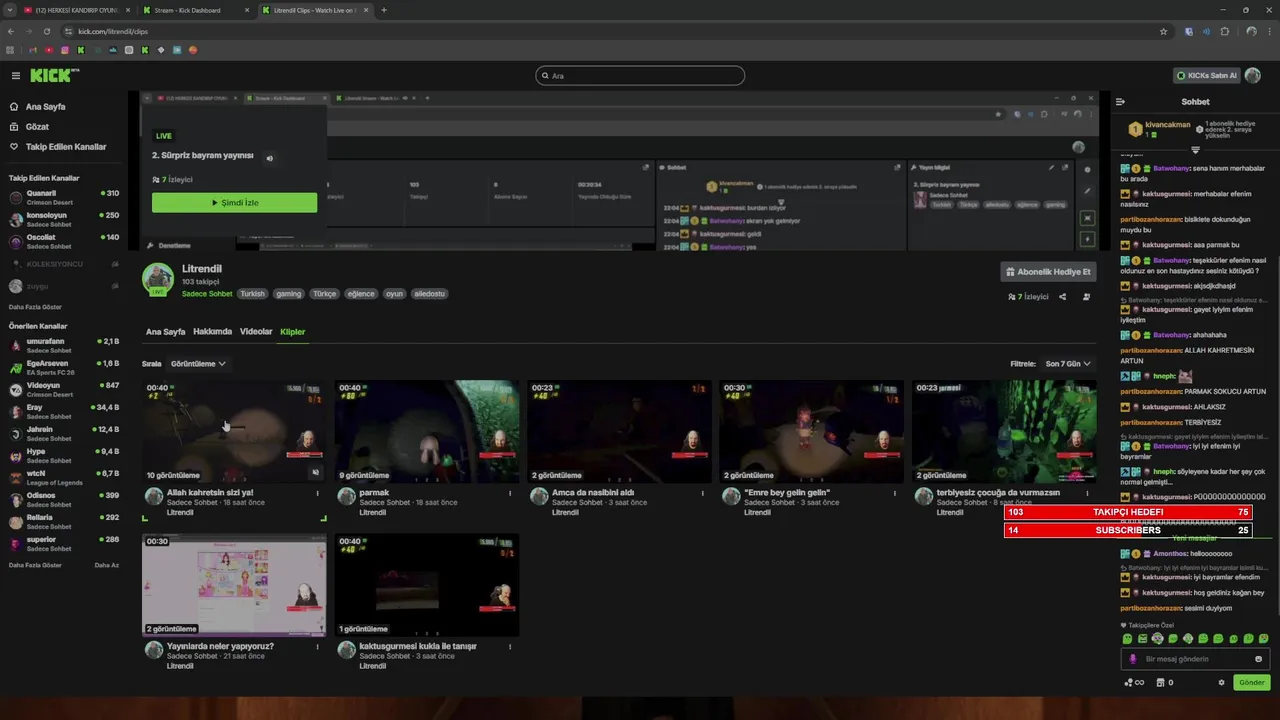This screenshot has height=720, width=1280.
Task: Open options menu for 'Allah kahretsin sizi ya!' clip
Action: click(x=317, y=493)
